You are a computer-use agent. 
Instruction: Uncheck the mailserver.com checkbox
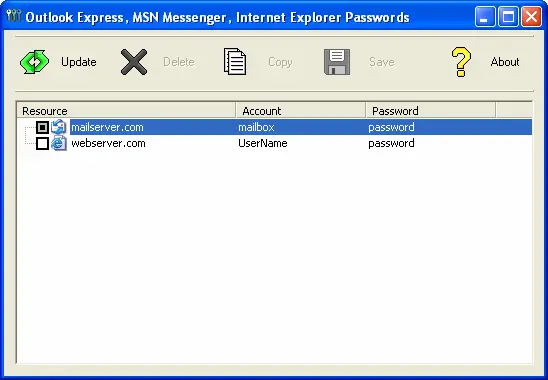coord(42,127)
